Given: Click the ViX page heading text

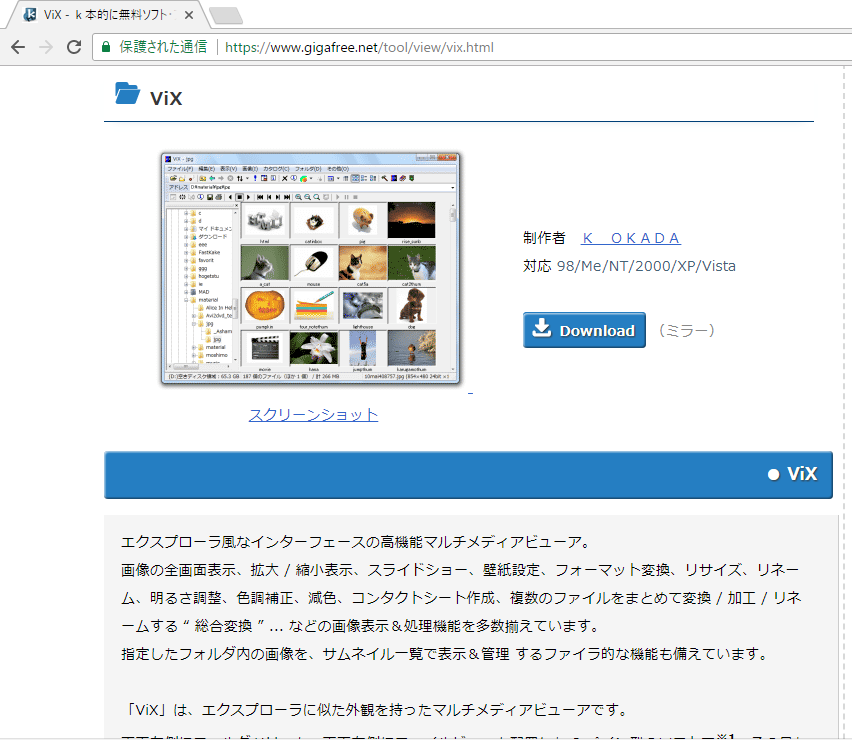Looking at the screenshot, I should click(166, 98).
